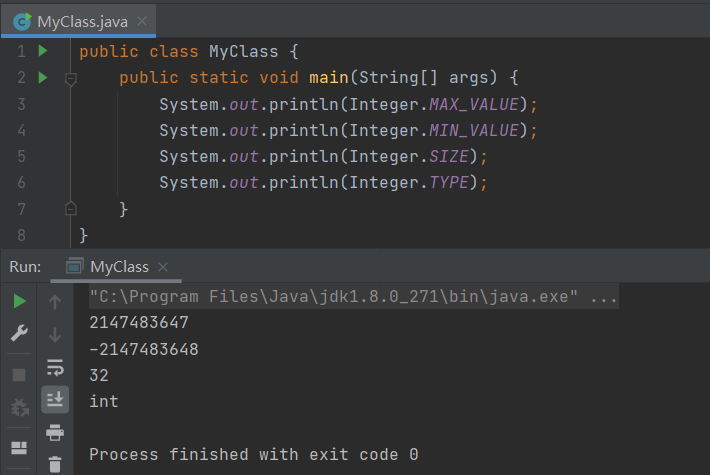Click the console output 32

point(99,375)
